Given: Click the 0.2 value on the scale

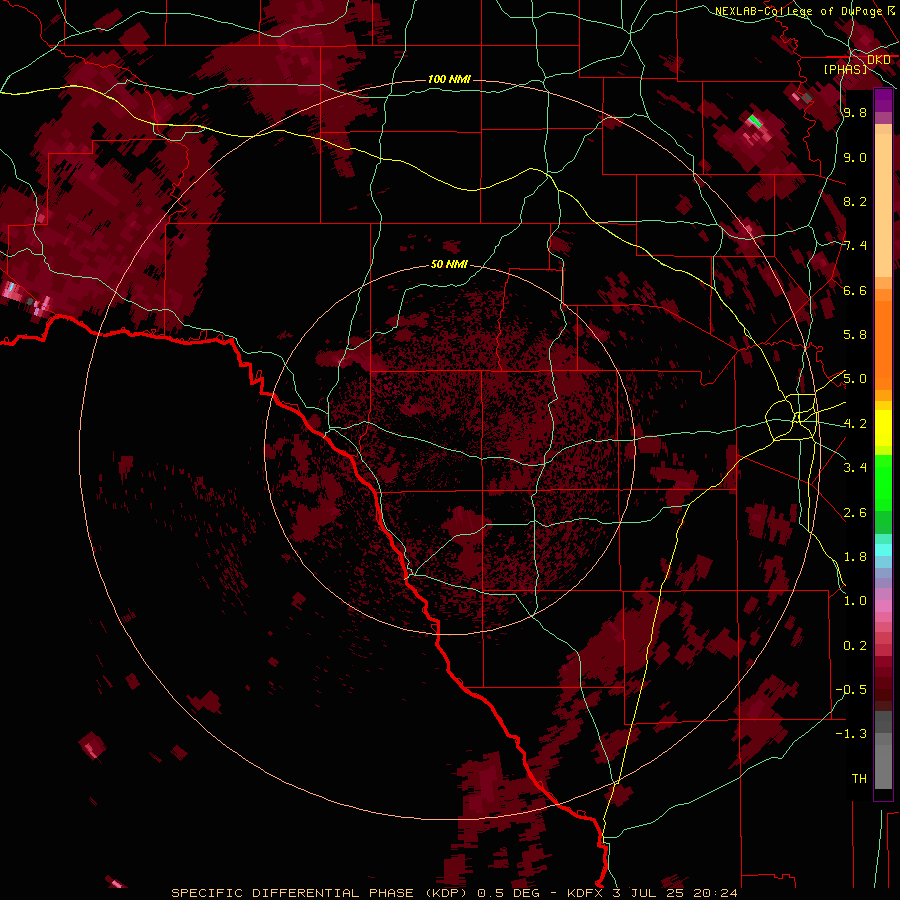Looking at the screenshot, I should 855,646.
